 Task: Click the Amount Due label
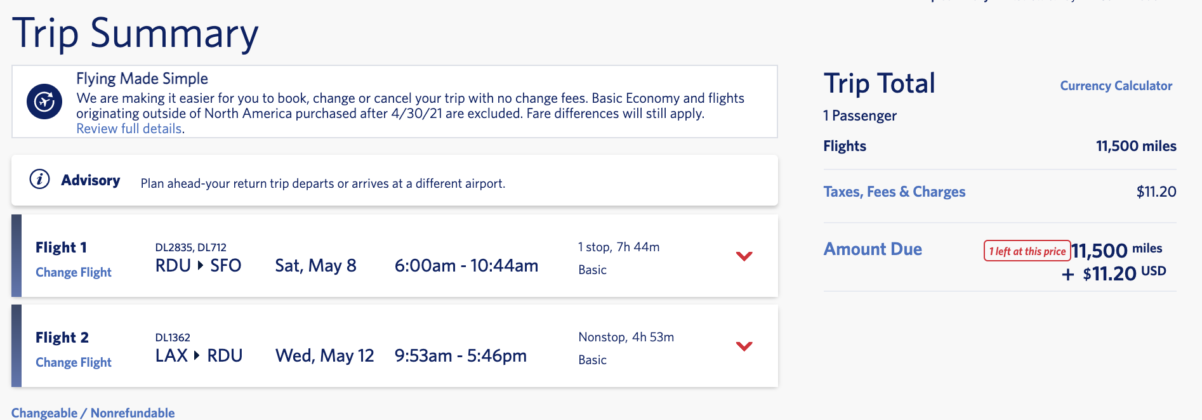(872, 249)
